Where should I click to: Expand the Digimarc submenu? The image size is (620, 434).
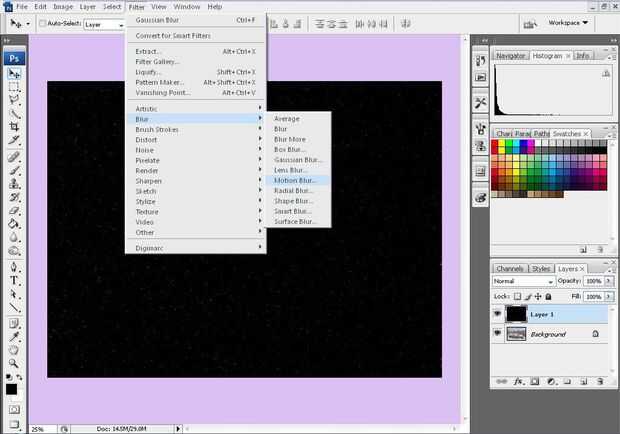tap(195, 248)
